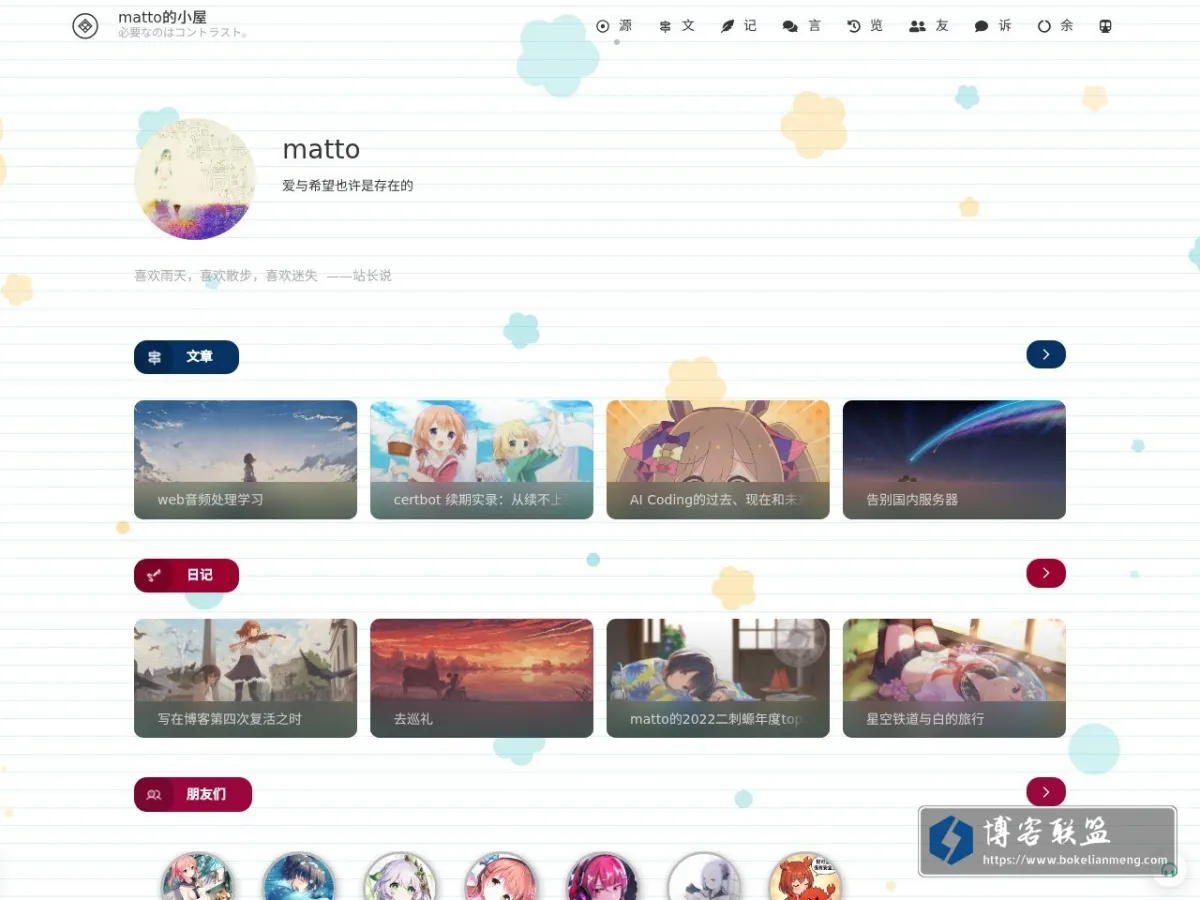The image size is (1200, 900).
Task: Open the 写在博客第四次复活之时 diary card
Action: tap(245, 678)
